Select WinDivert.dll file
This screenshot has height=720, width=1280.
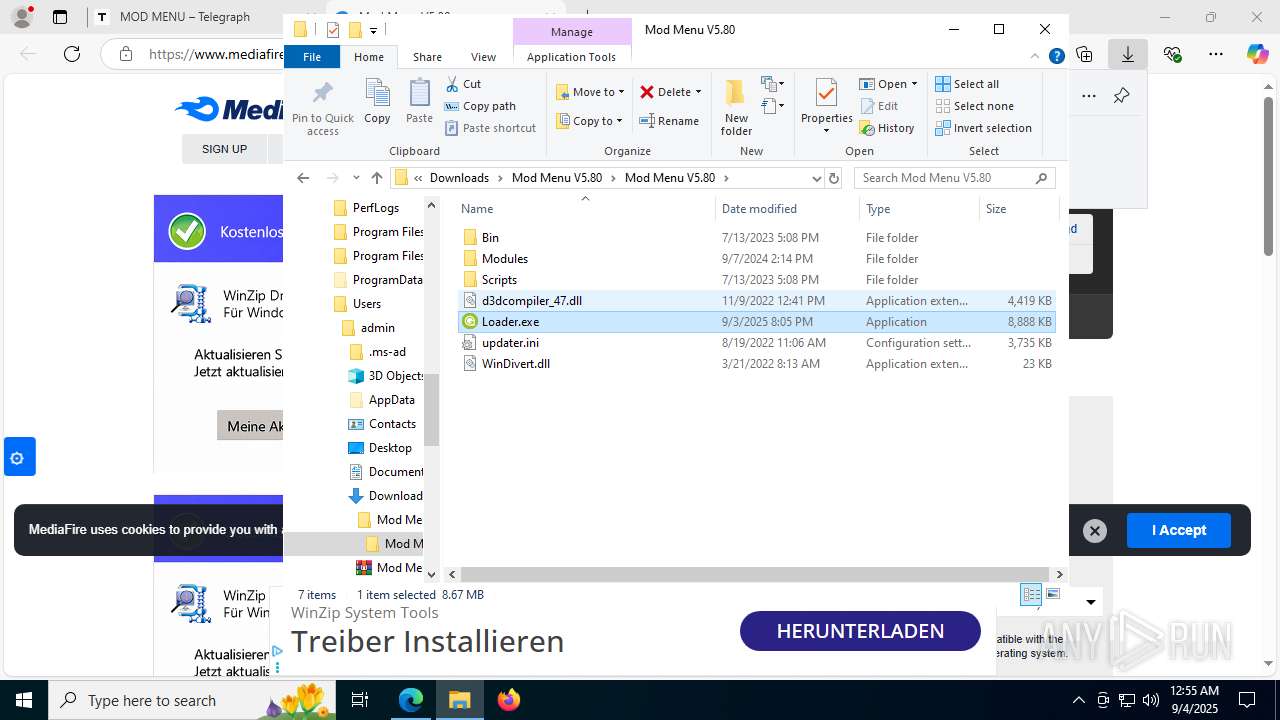[757, 364]
